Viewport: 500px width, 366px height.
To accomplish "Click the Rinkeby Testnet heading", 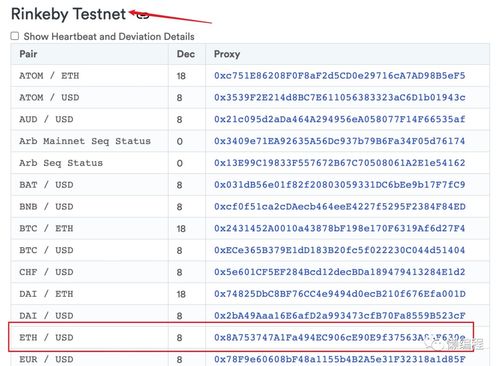I will click(x=69, y=14).
